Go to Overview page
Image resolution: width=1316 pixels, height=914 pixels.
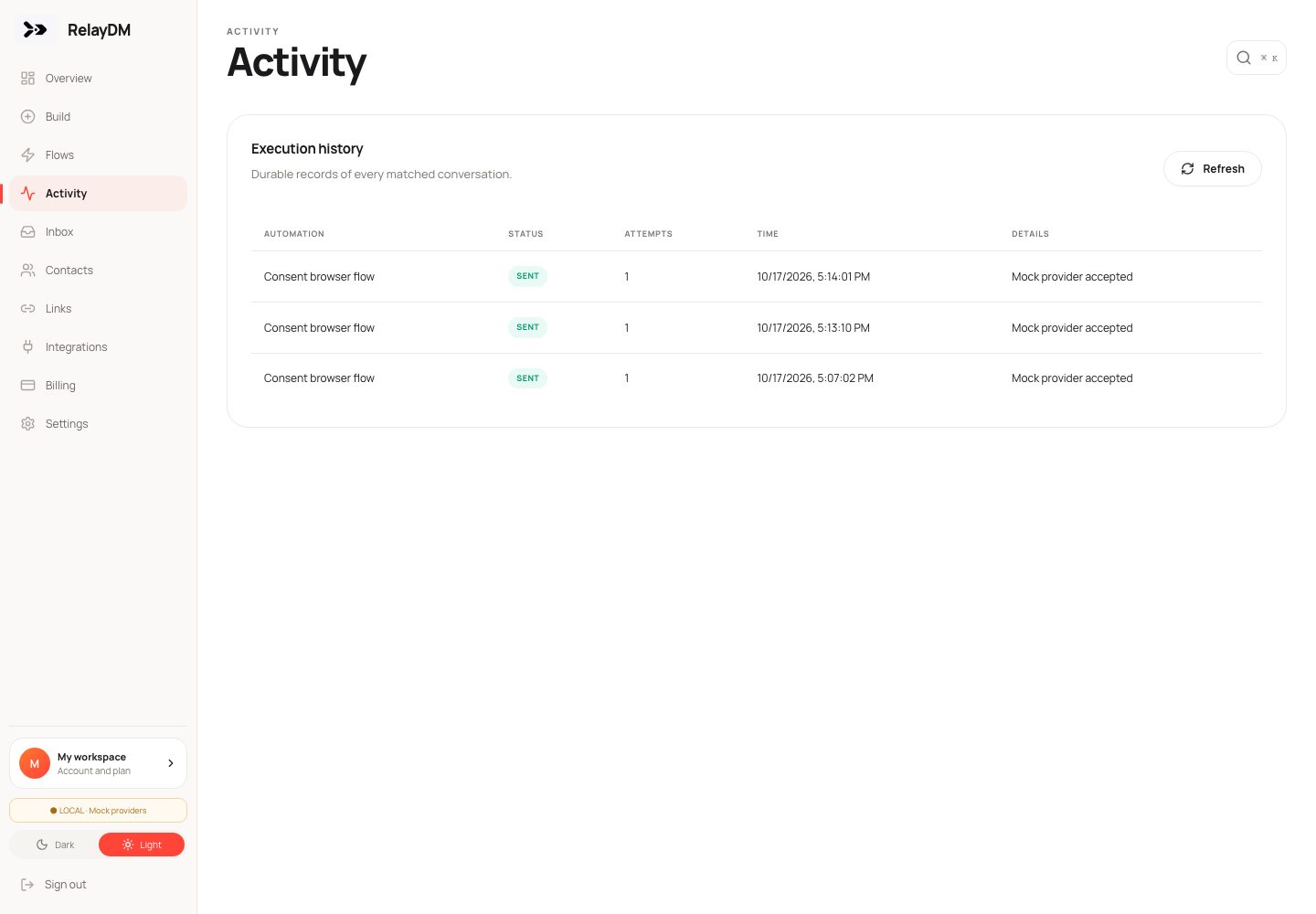99,79
